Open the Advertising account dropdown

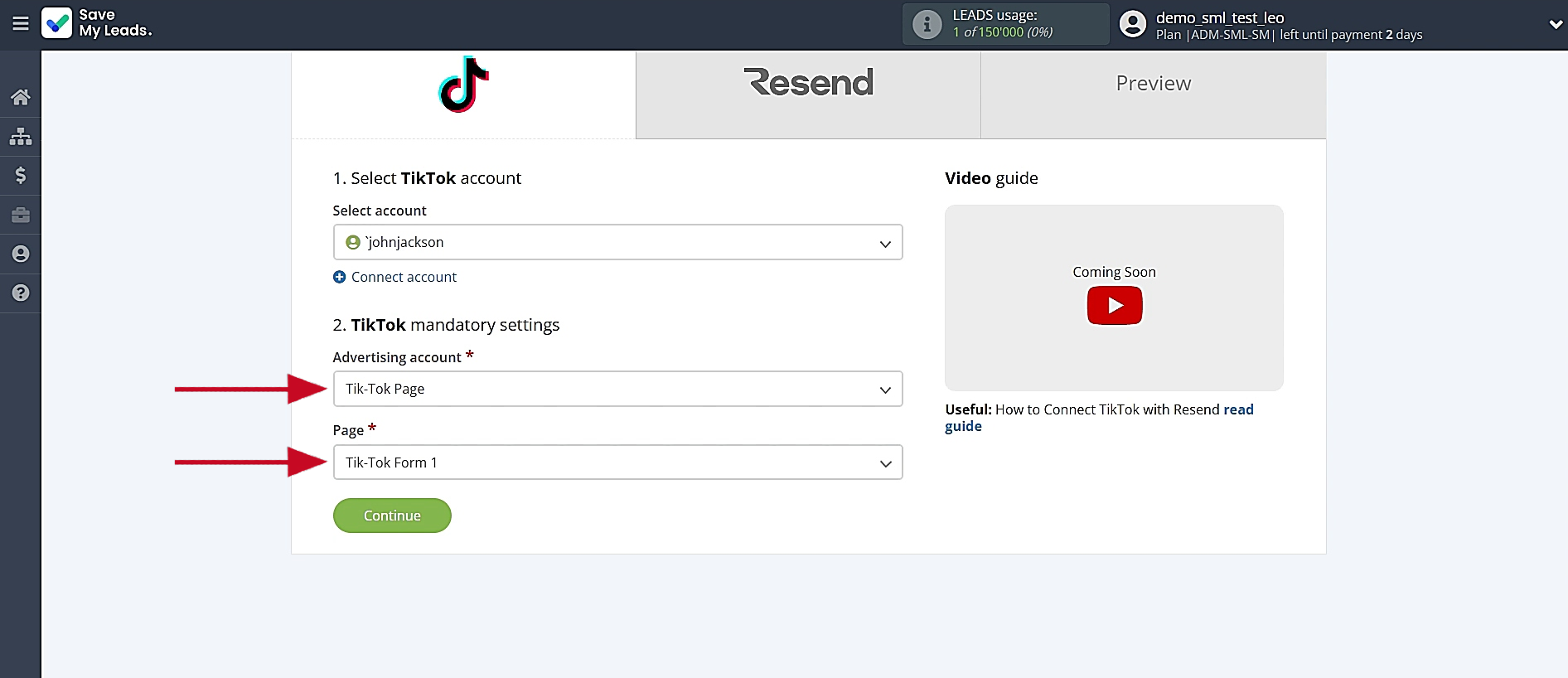coord(617,389)
